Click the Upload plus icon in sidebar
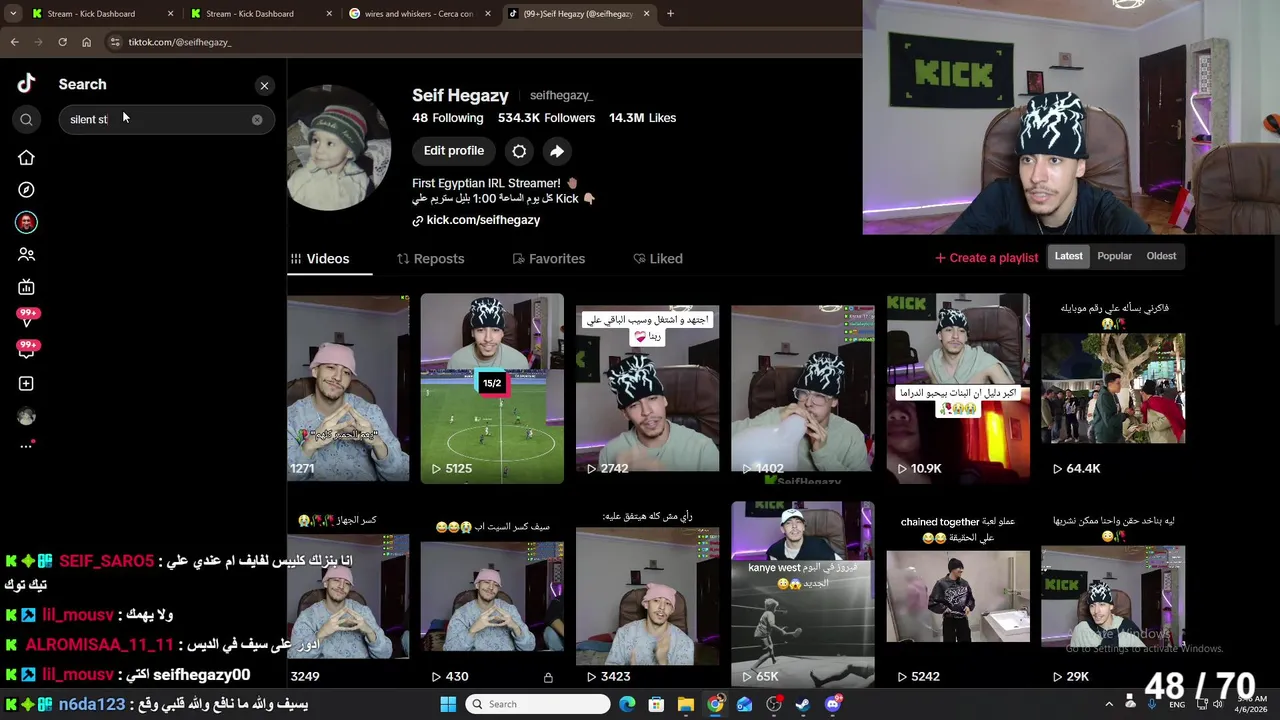Screen dimensions: 1280x720 (x=26, y=384)
